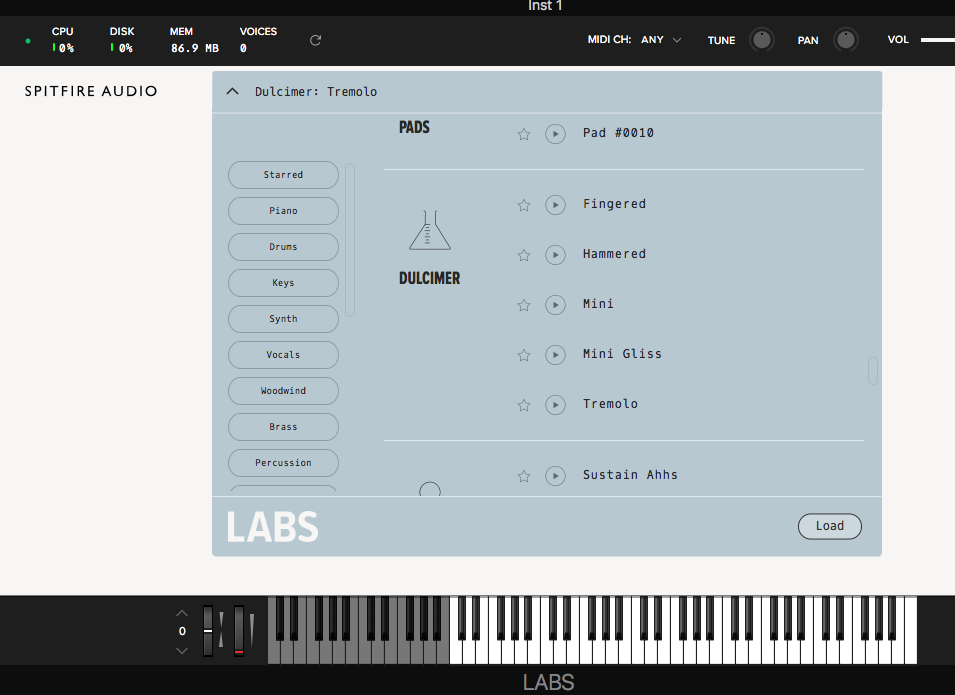
Task: Star the Pad #0010 preset
Action: coord(524,134)
